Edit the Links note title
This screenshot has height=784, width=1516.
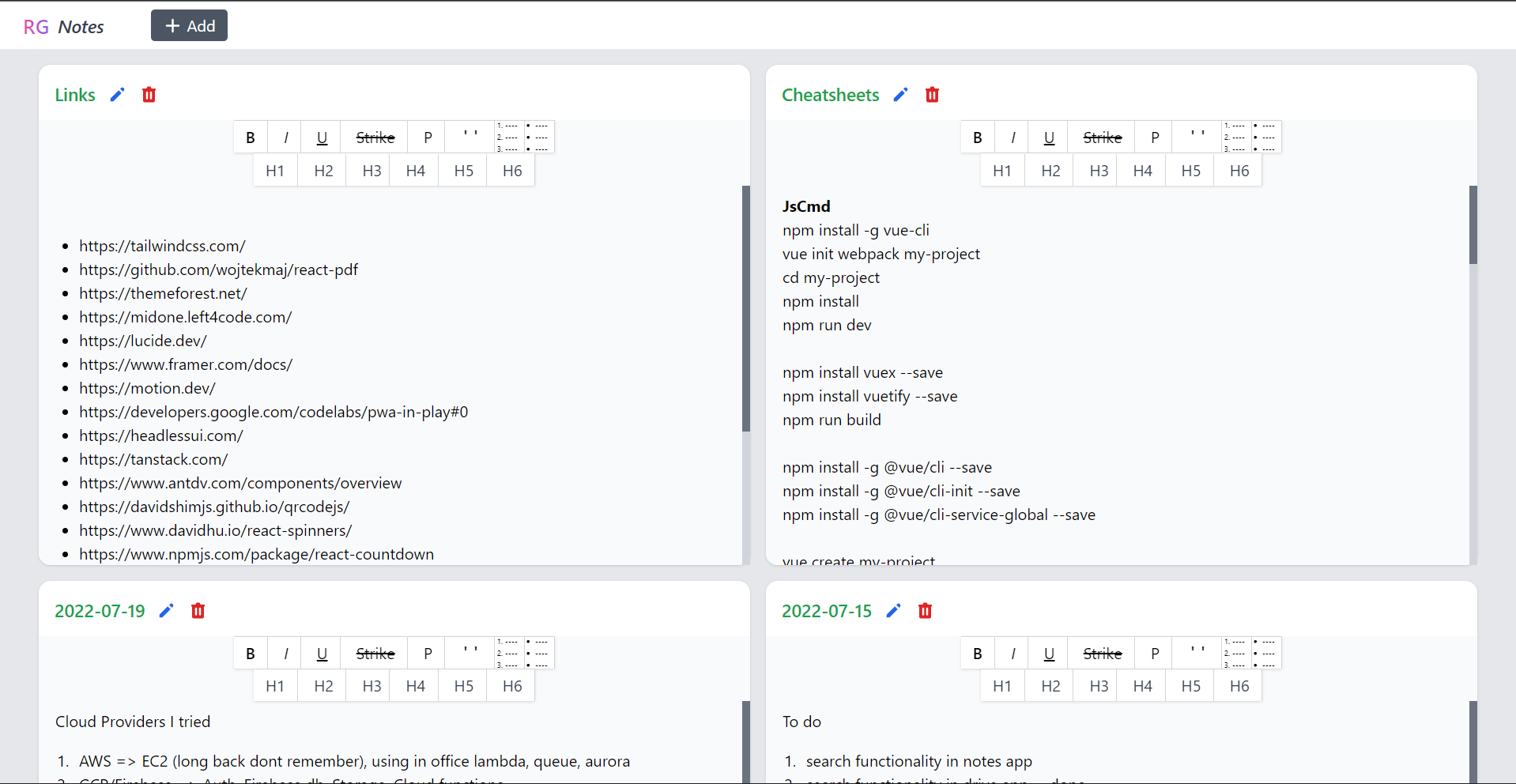click(117, 95)
